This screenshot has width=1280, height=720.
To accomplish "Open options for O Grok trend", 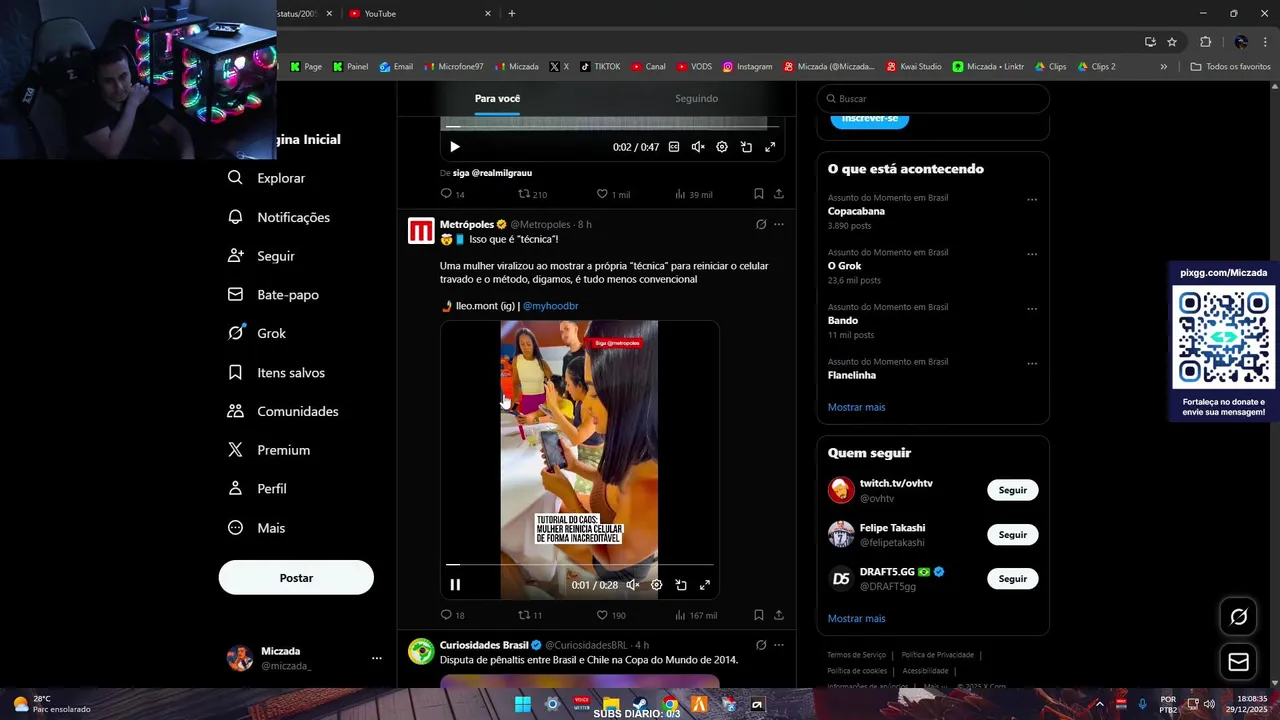I will pos(1032,254).
